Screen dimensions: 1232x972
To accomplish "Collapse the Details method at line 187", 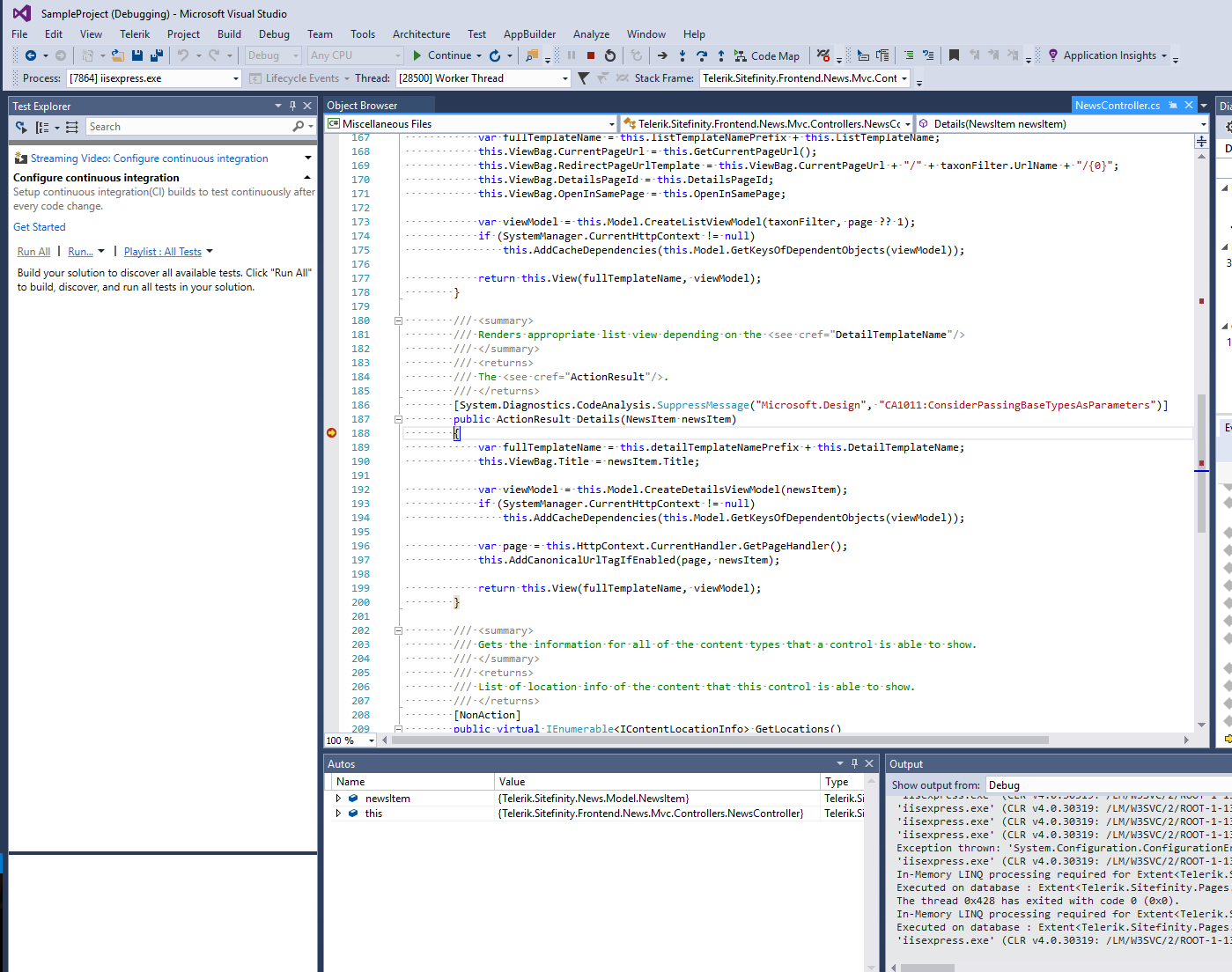I will coord(398,419).
